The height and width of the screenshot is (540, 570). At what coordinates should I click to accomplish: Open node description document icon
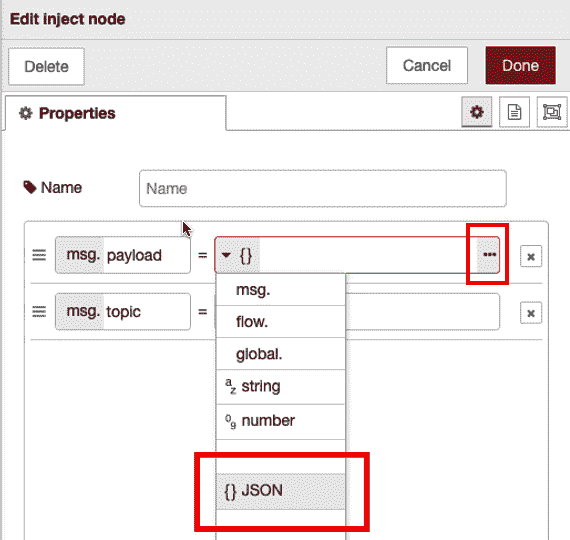[x=514, y=112]
